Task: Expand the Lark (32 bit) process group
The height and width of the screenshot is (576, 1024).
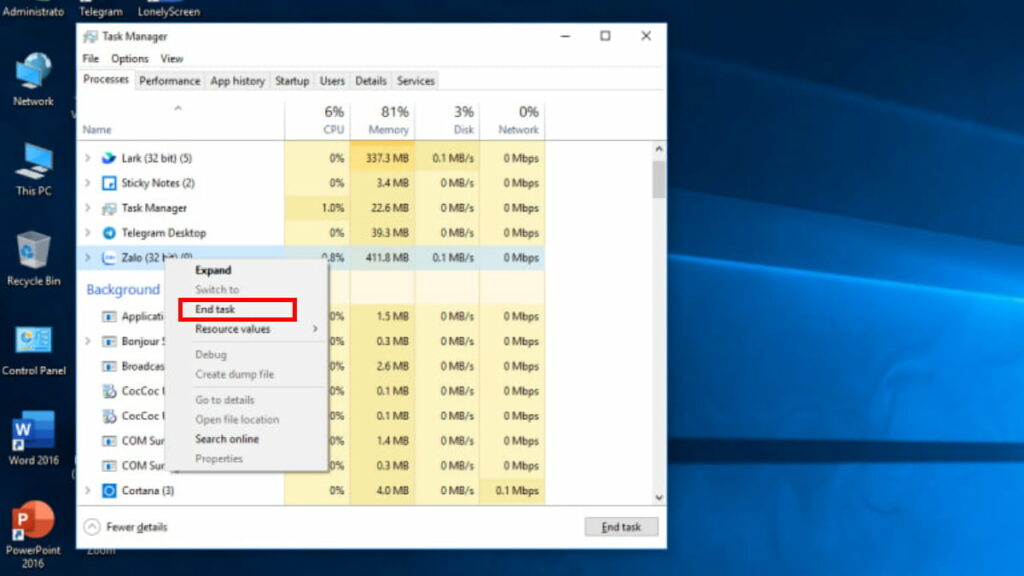Action: [x=88, y=157]
